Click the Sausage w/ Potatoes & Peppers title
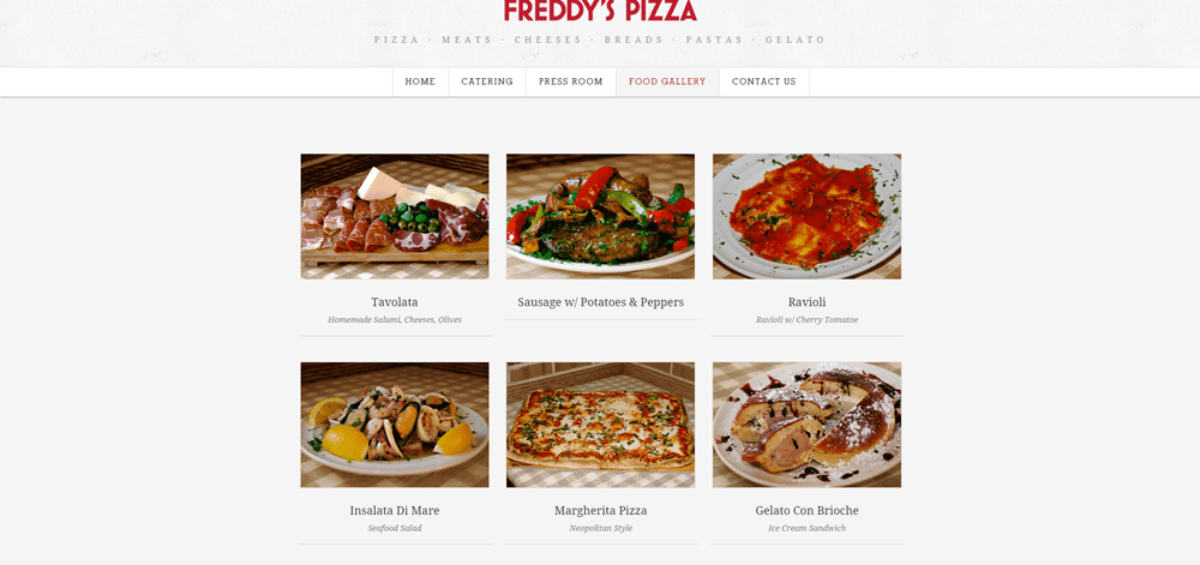Image resolution: width=1200 pixels, height=565 pixels. [x=601, y=302]
